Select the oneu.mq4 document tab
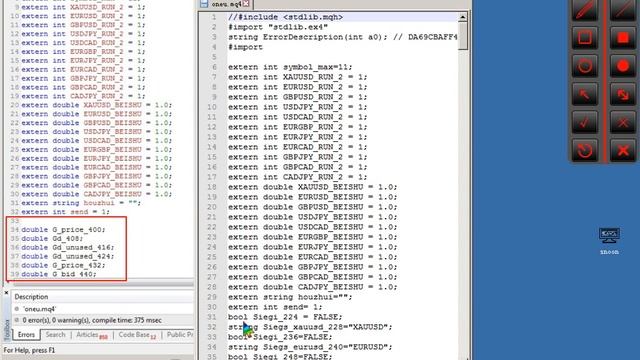Screen dimensions: 640x360 (226, 4)
